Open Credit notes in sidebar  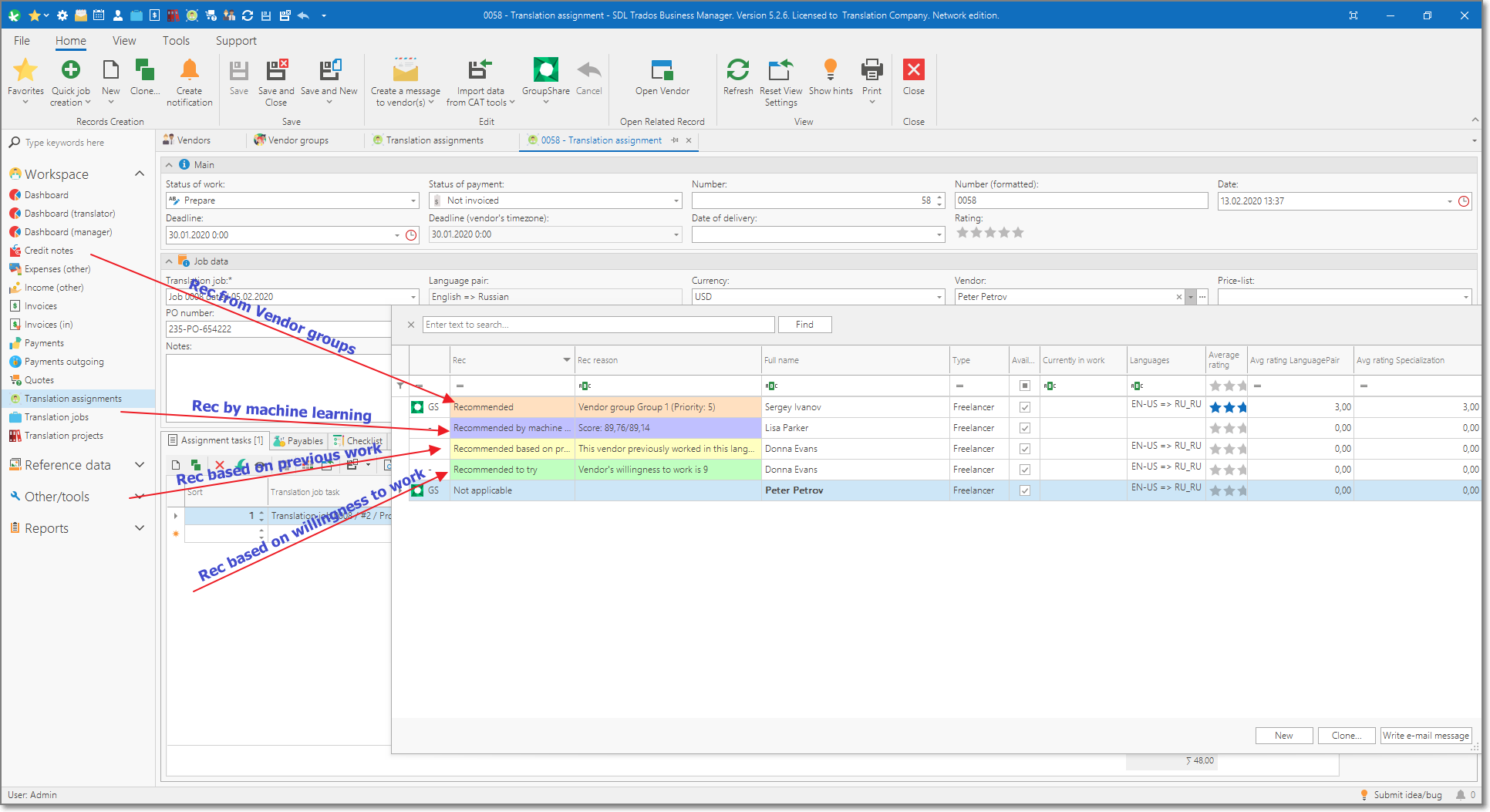[x=49, y=251]
